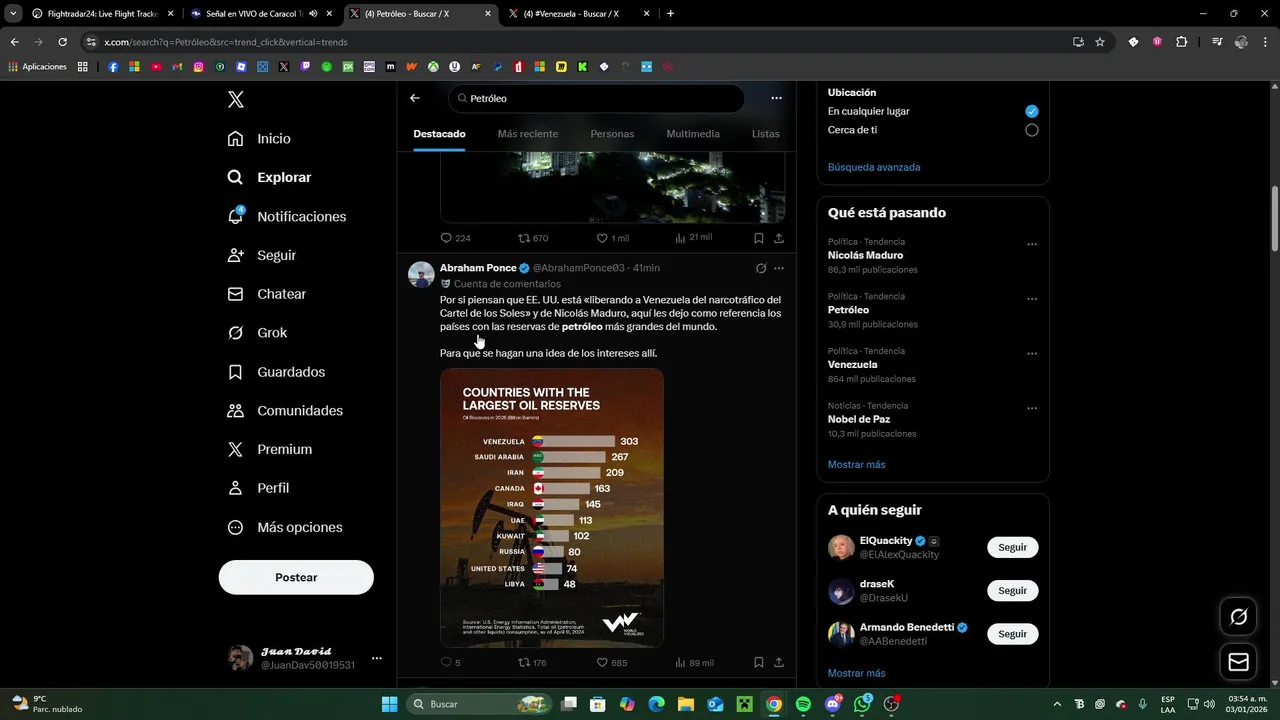Select En cualquier lugar radio option

coord(1032,111)
